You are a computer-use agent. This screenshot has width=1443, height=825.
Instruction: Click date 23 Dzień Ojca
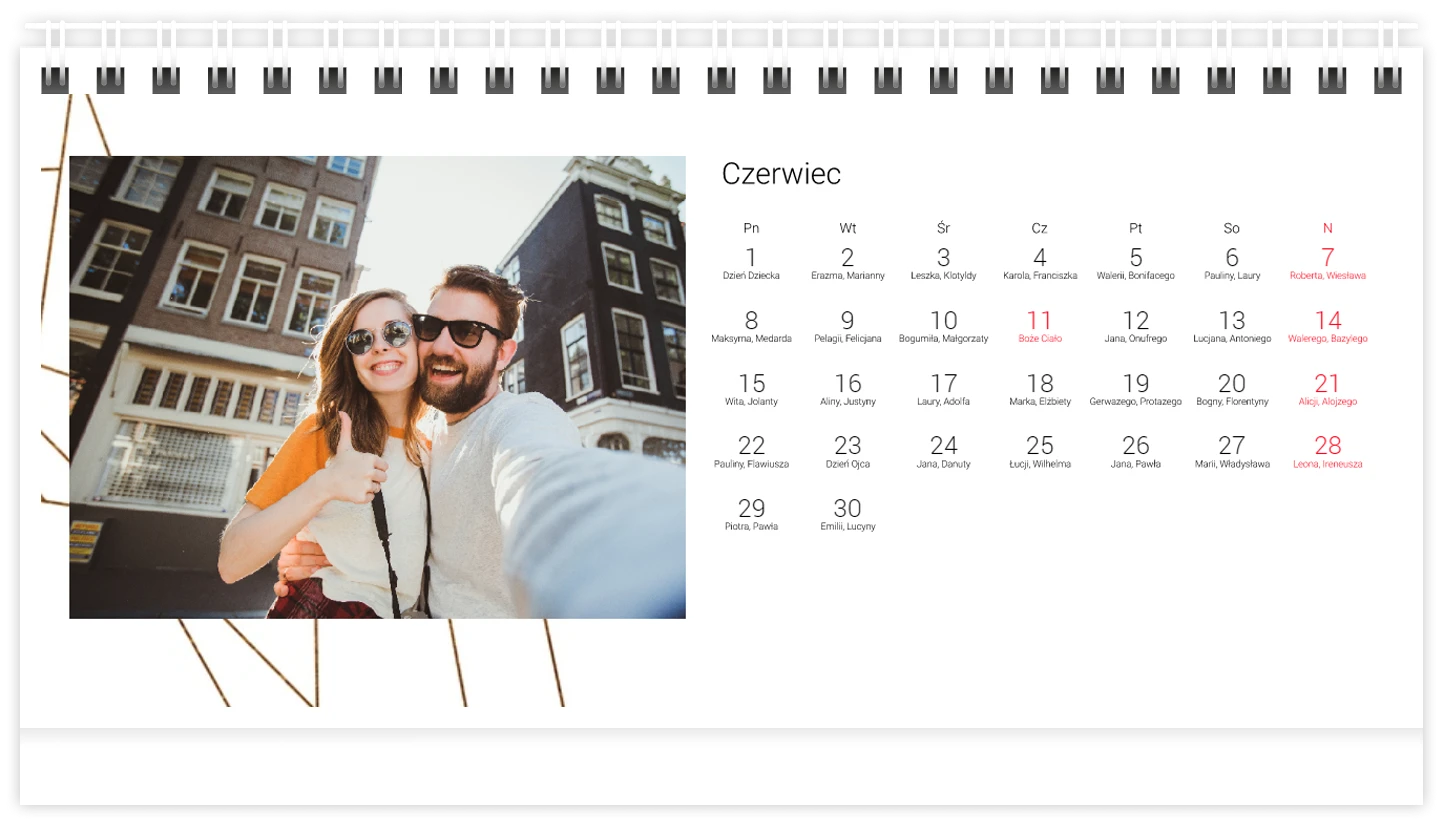click(847, 450)
